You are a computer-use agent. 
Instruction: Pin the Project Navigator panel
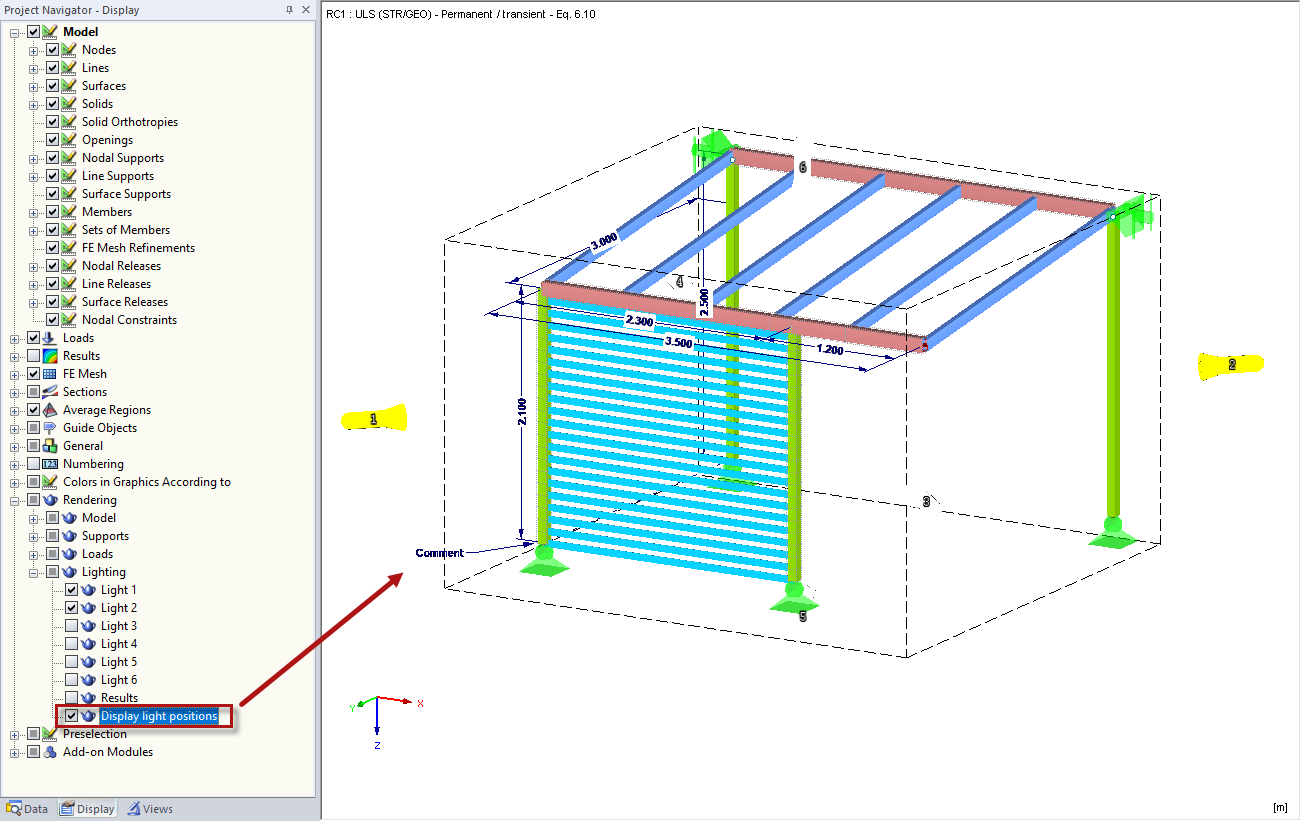pyautogui.click(x=289, y=10)
